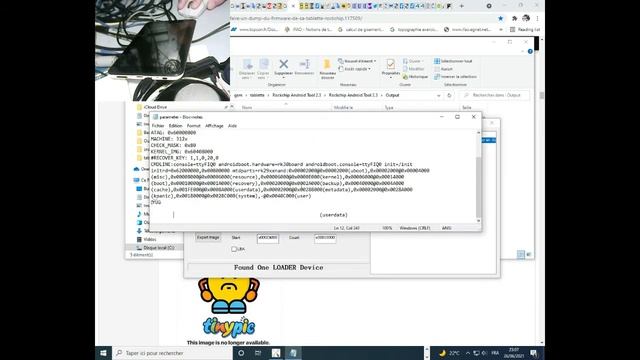Open the topographie exercice bookmark
This screenshot has width=640, height=360.
413,29
